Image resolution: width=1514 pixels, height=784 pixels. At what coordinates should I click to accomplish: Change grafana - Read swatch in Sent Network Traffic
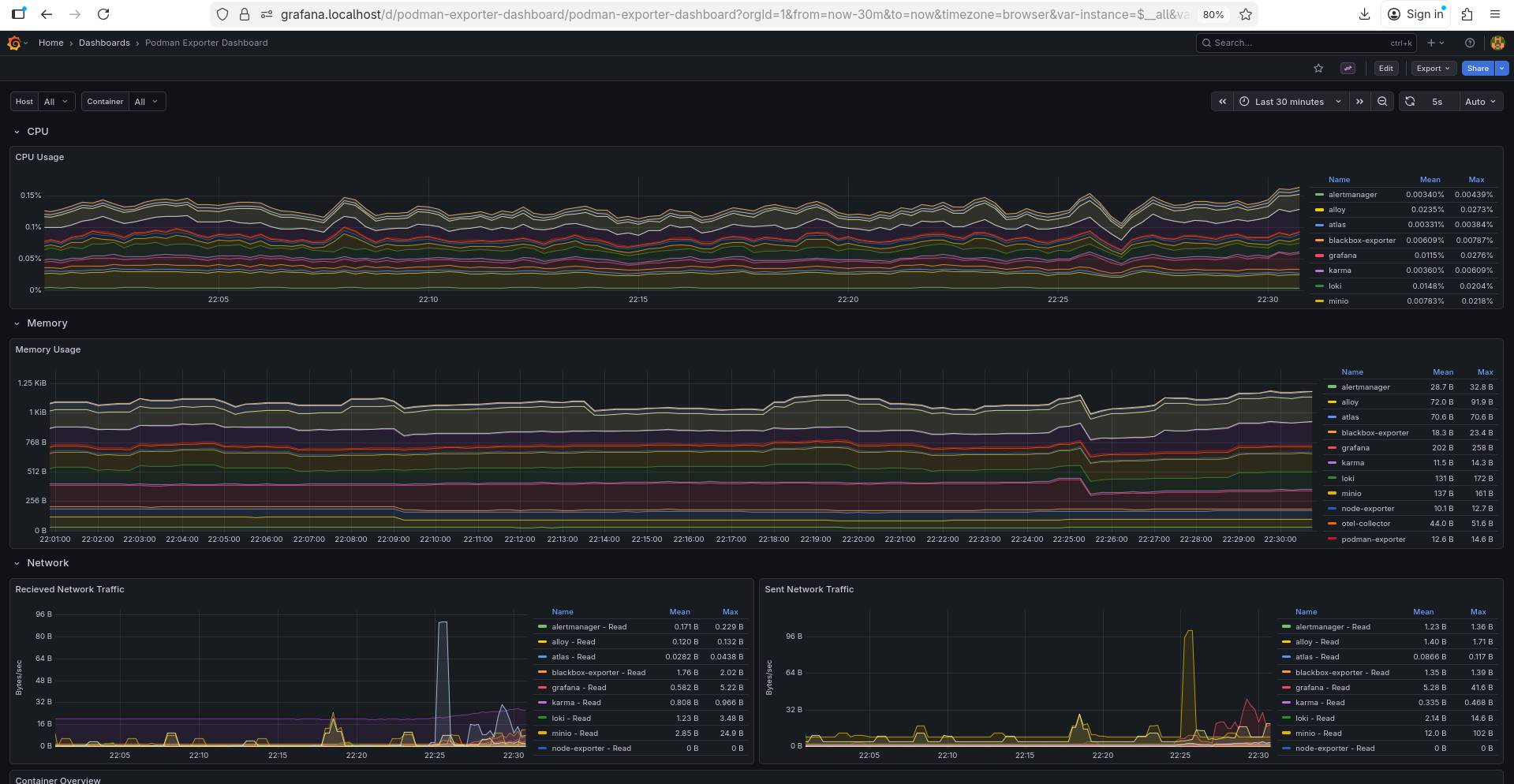tap(1286, 688)
